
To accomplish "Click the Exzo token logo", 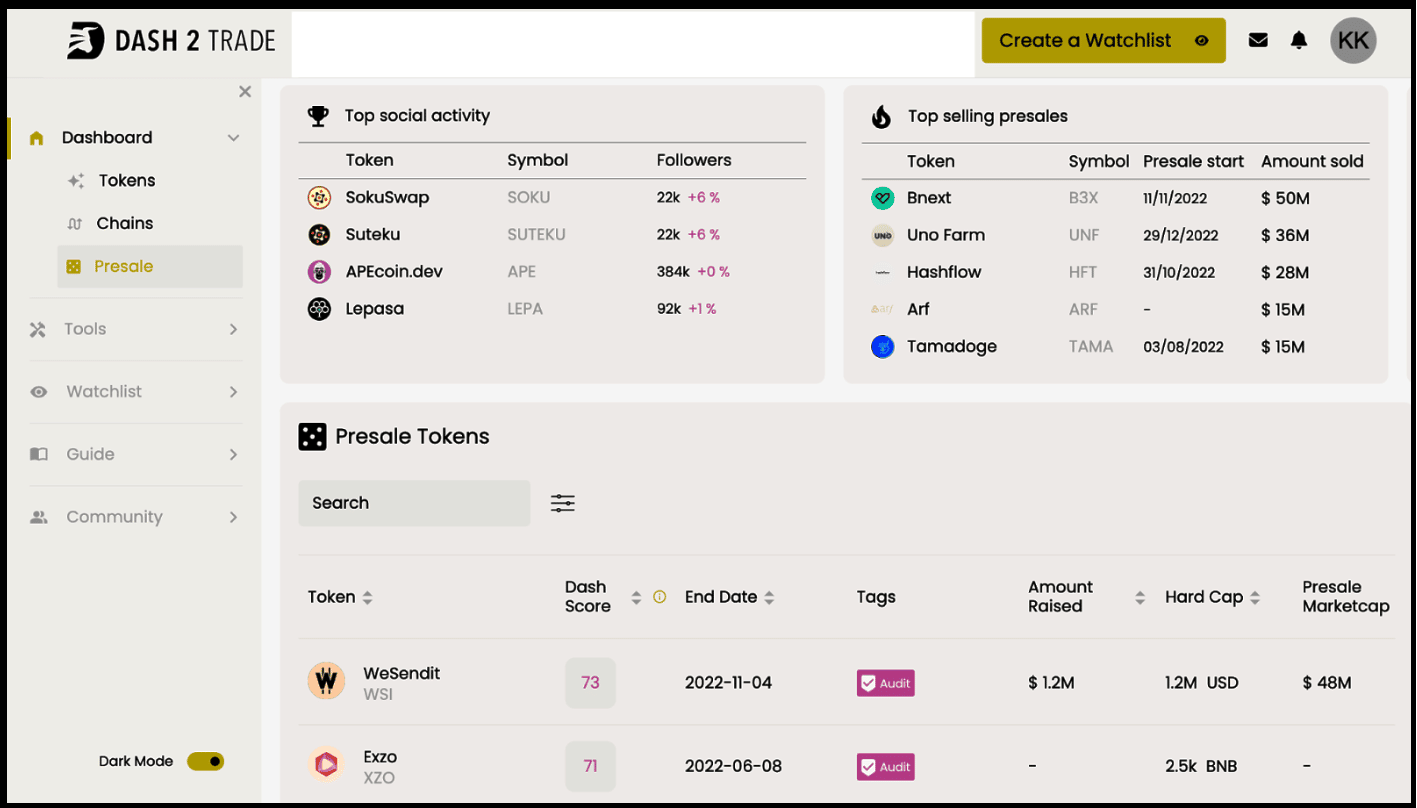I will (326, 766).
